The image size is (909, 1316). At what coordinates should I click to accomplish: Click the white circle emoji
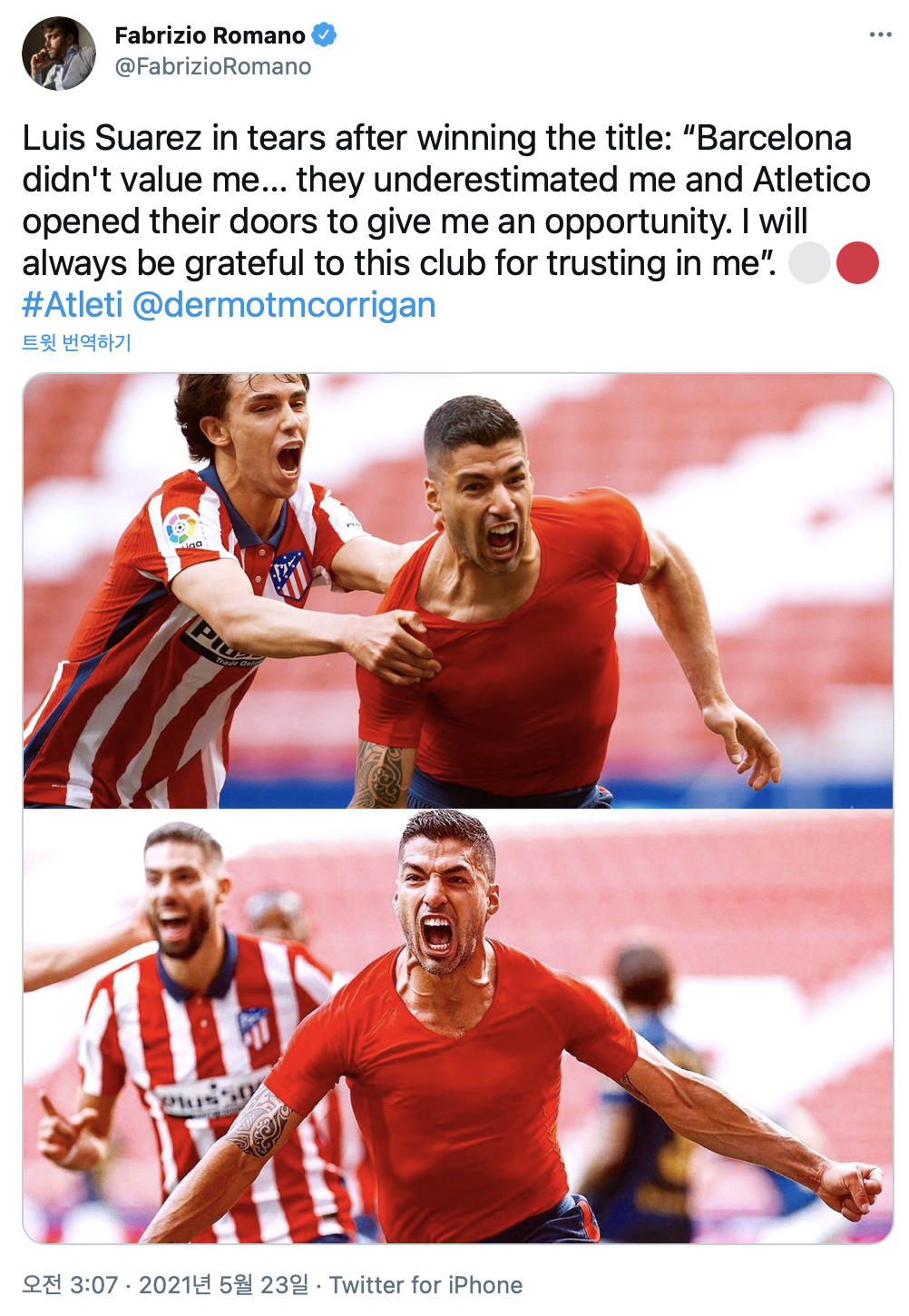[810, 263]
